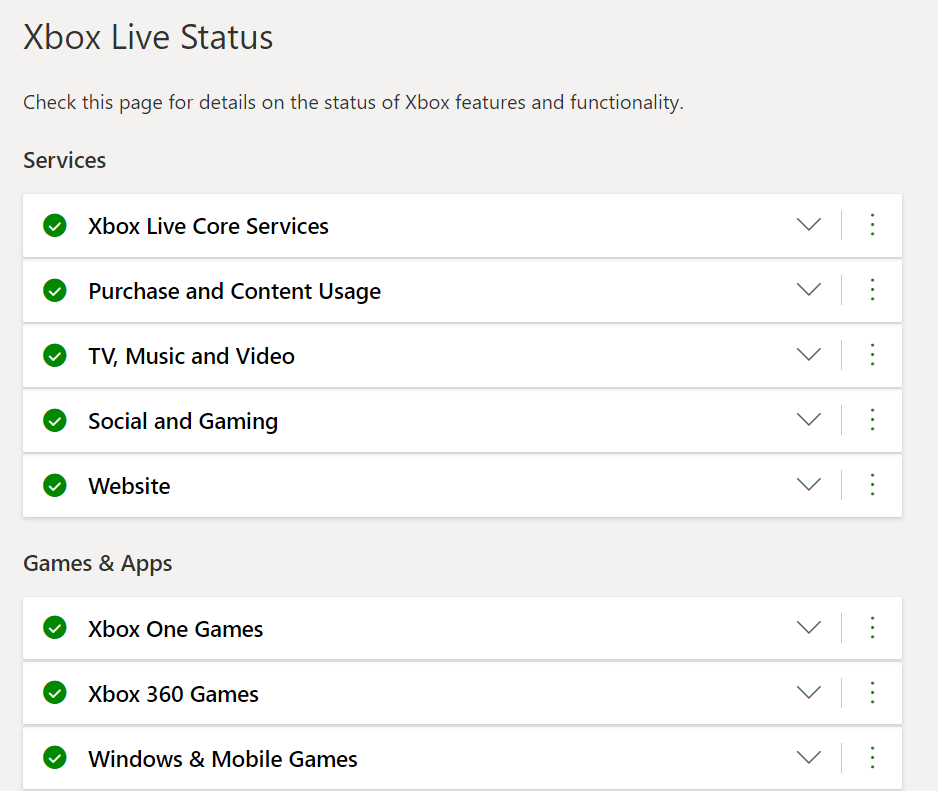Viewport: 938px width, 791px height.
Task: Click the Website service status indicator
Action: (55, 486)
